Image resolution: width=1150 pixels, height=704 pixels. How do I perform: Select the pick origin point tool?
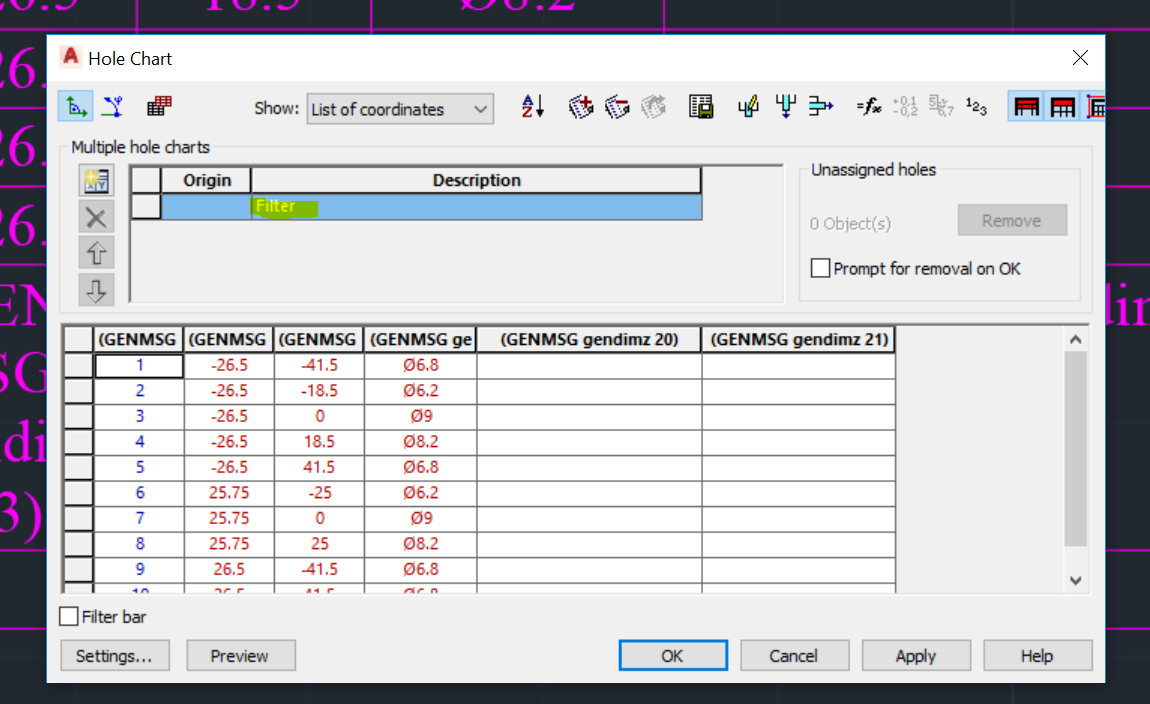(x=75, y=105)
